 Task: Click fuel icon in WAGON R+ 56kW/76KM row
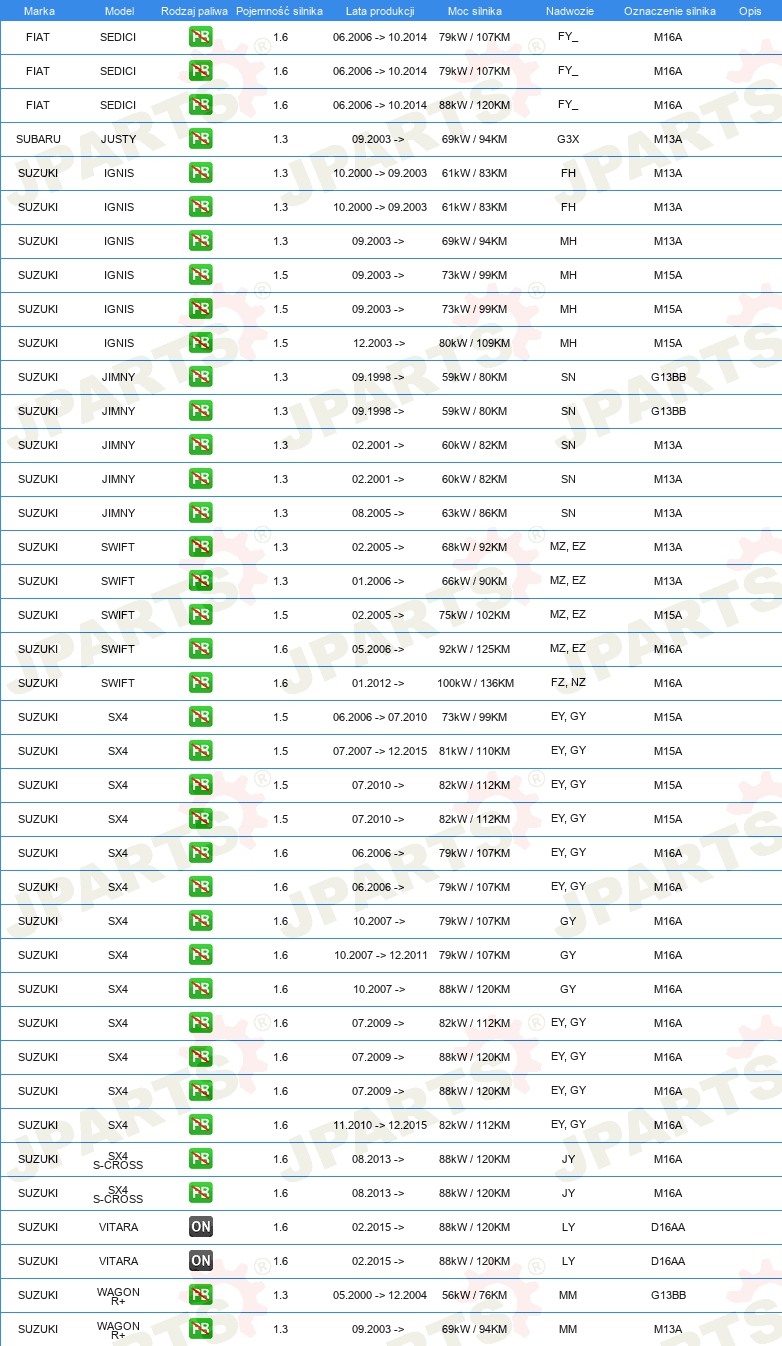coord(201,1295)
